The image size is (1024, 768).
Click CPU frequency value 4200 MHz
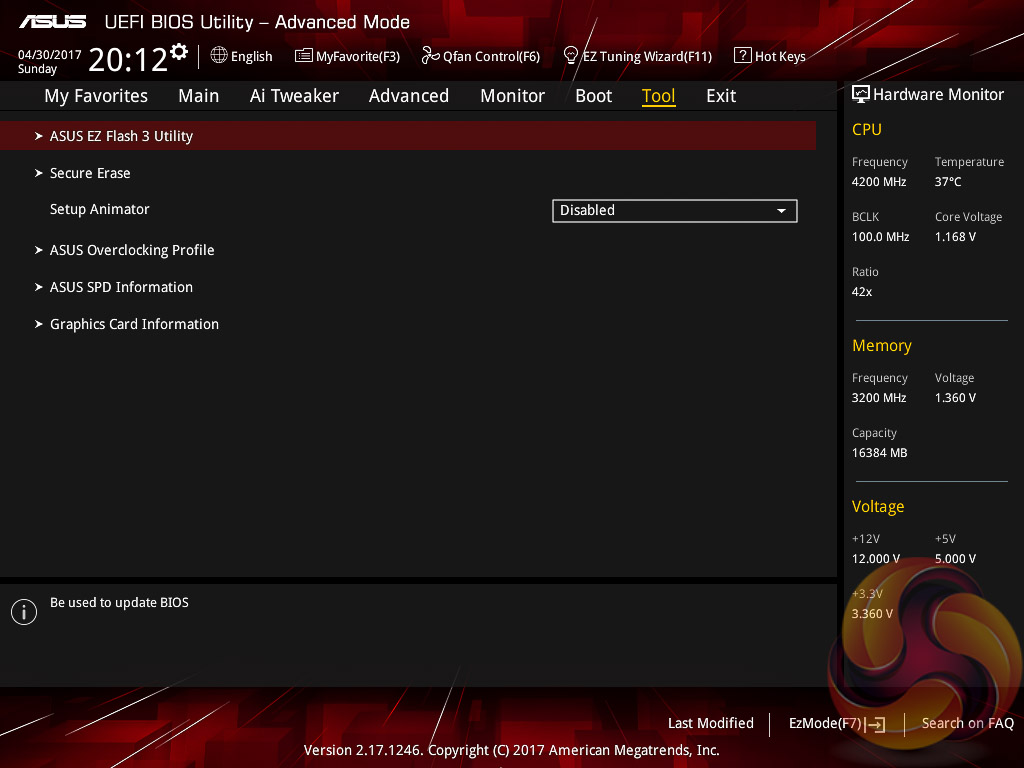(x=879, y=182)
